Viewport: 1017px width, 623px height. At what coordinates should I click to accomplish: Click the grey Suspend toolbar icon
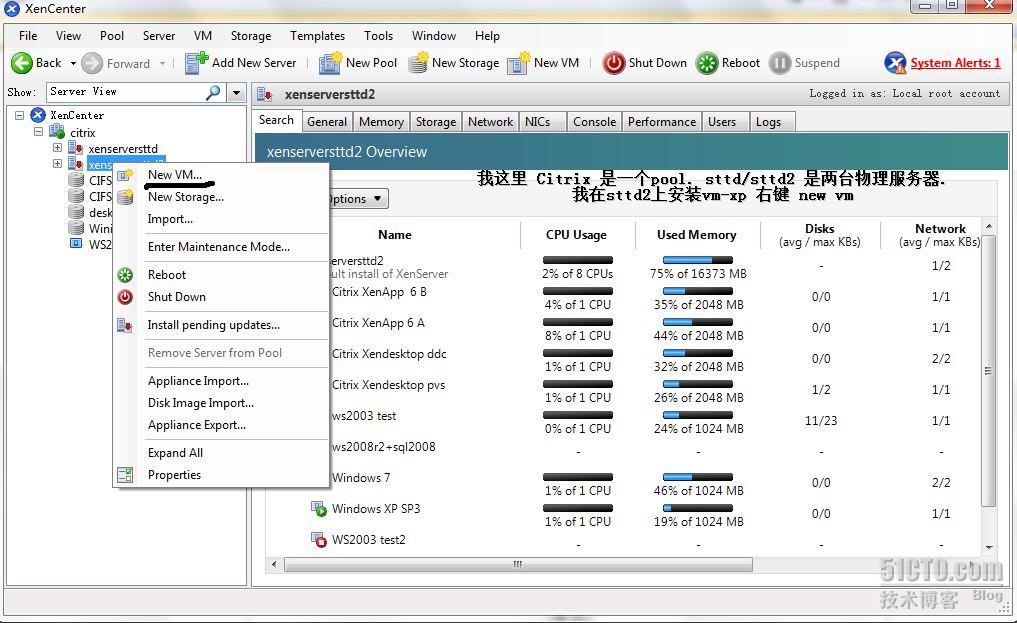tap(780, 63)
